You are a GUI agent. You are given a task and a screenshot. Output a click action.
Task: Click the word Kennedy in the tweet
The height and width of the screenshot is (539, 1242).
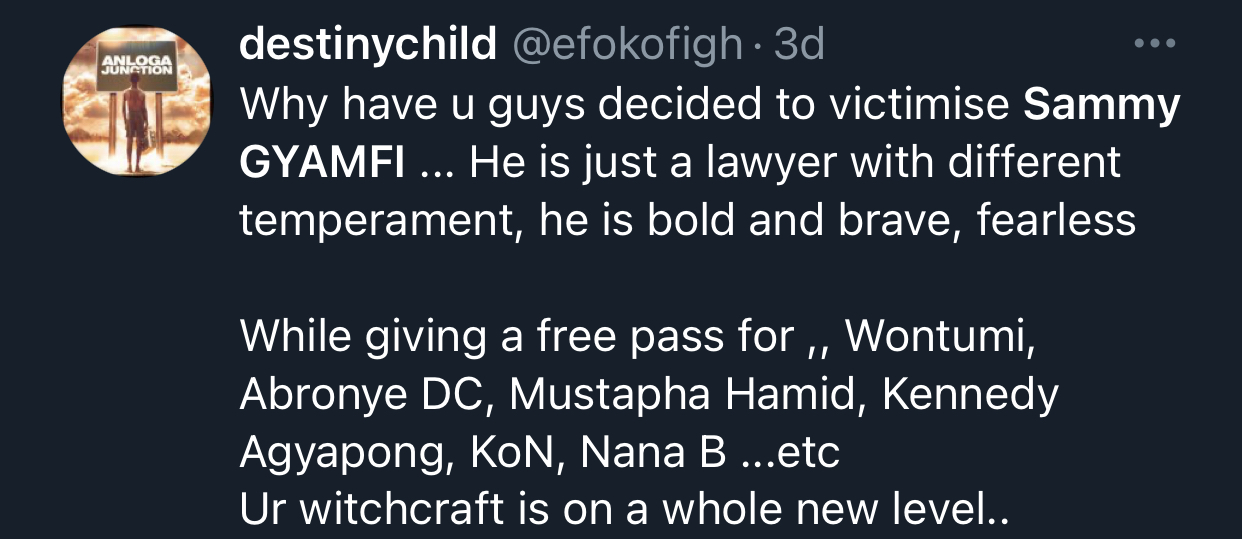[969, 396]
